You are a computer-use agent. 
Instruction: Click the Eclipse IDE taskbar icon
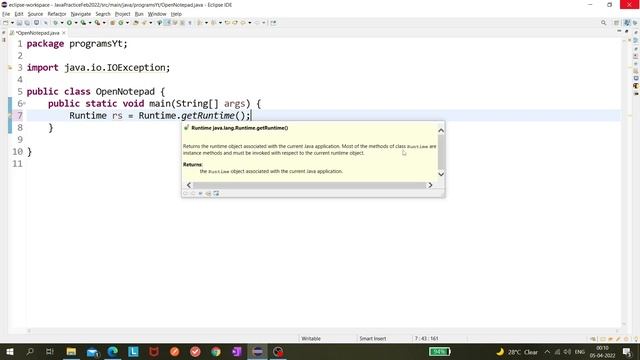click(x=258, y=352)
